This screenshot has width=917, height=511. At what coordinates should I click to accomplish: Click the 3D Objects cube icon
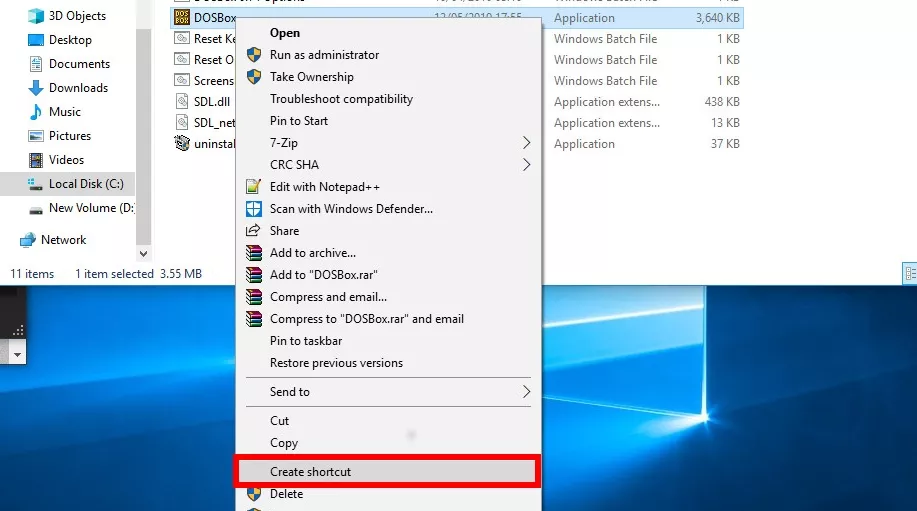pyautogui.click(x=36, y=16)
